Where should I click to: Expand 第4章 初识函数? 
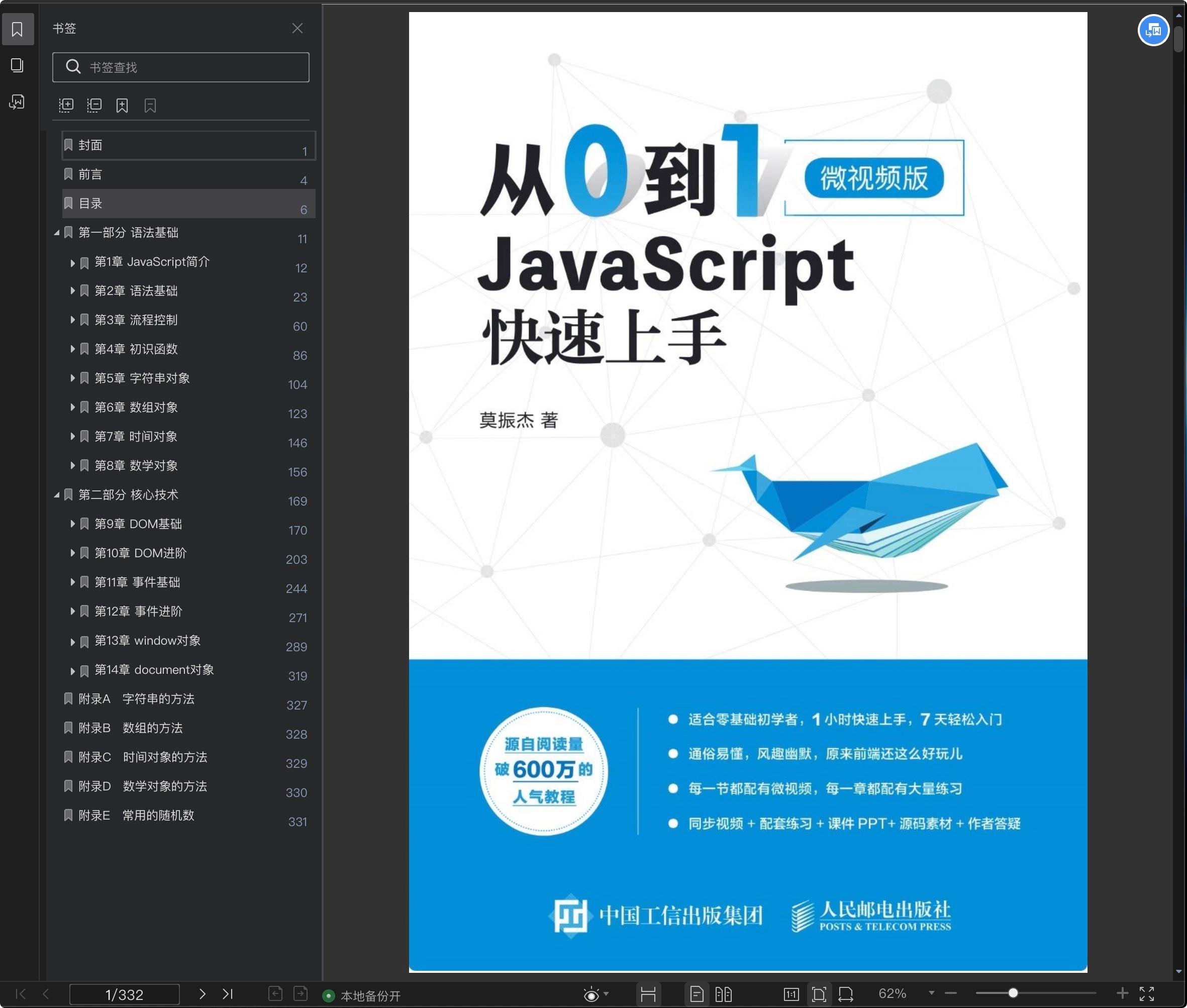[x=72, y=349]
